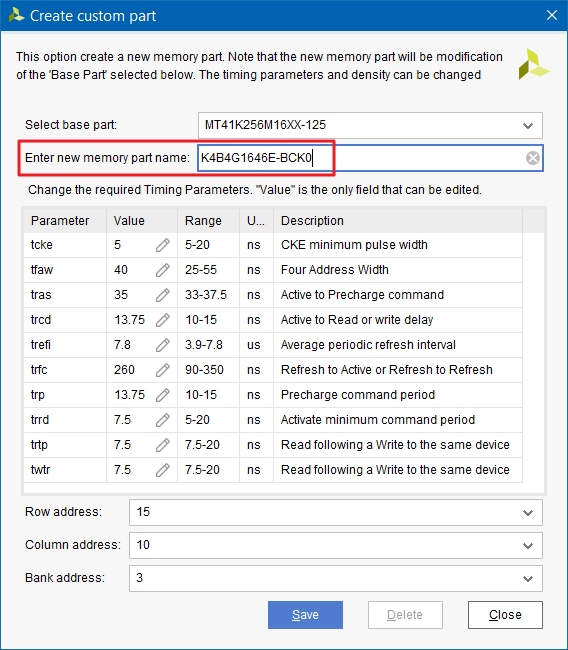The width and height of the screenshot is (568, 650).
Task: Edit the trp value with pencil icon
Action: [x=163, y=395]
